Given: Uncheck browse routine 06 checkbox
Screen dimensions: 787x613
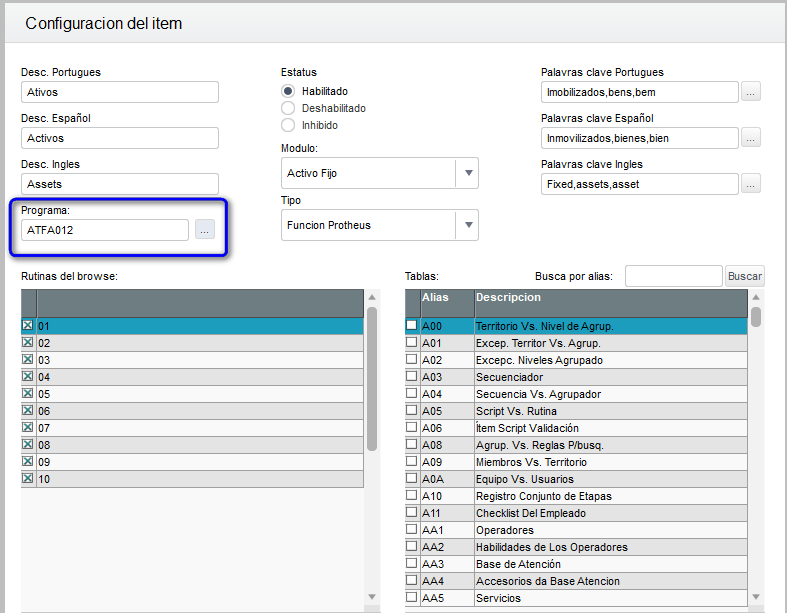Looking at the screenshot, I should pyautogui.click(x=28, y=410).
